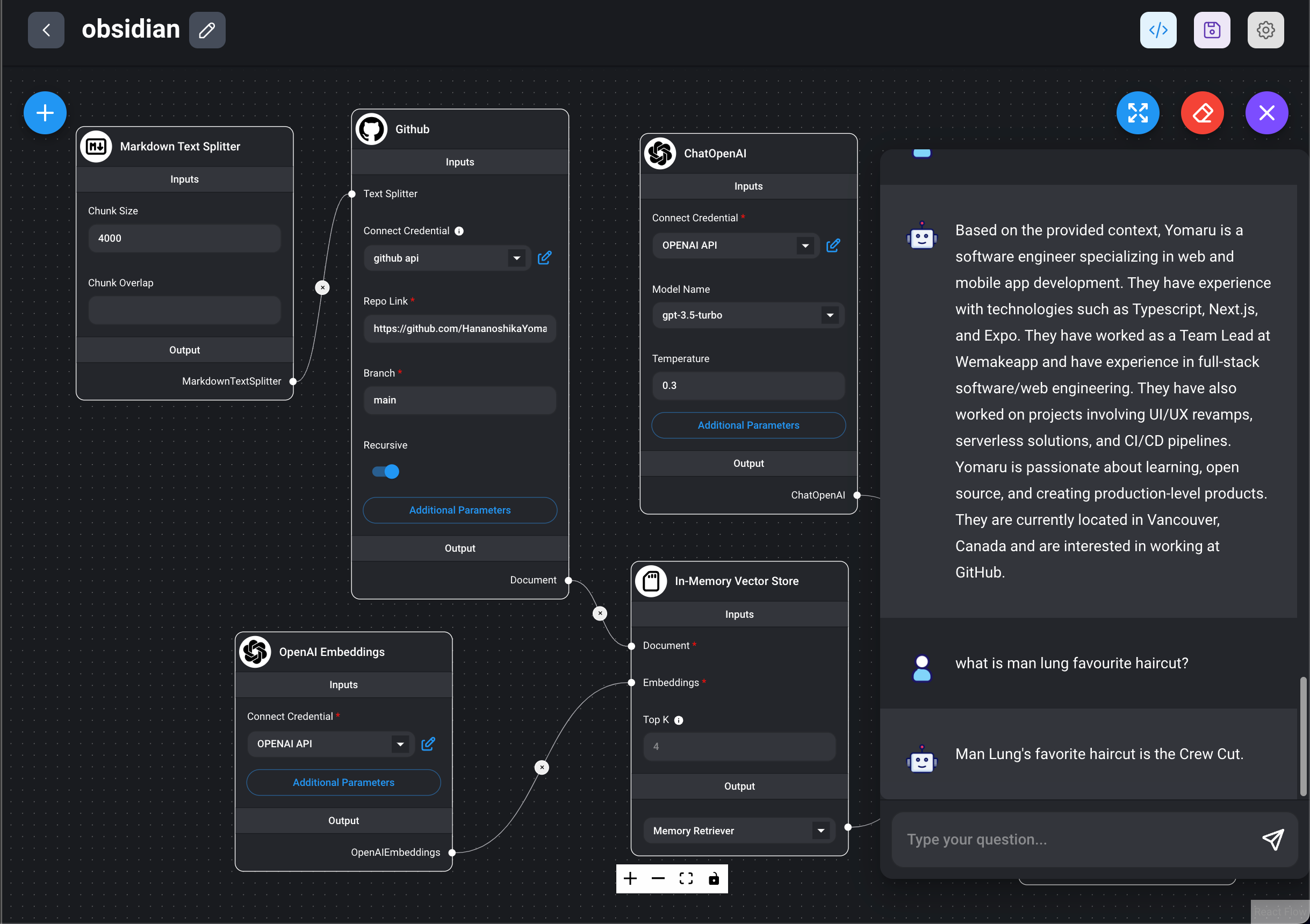Viewport: 1310px width, 924px height.
Task: Go back using the back arrow button
Action: point(46,30)
